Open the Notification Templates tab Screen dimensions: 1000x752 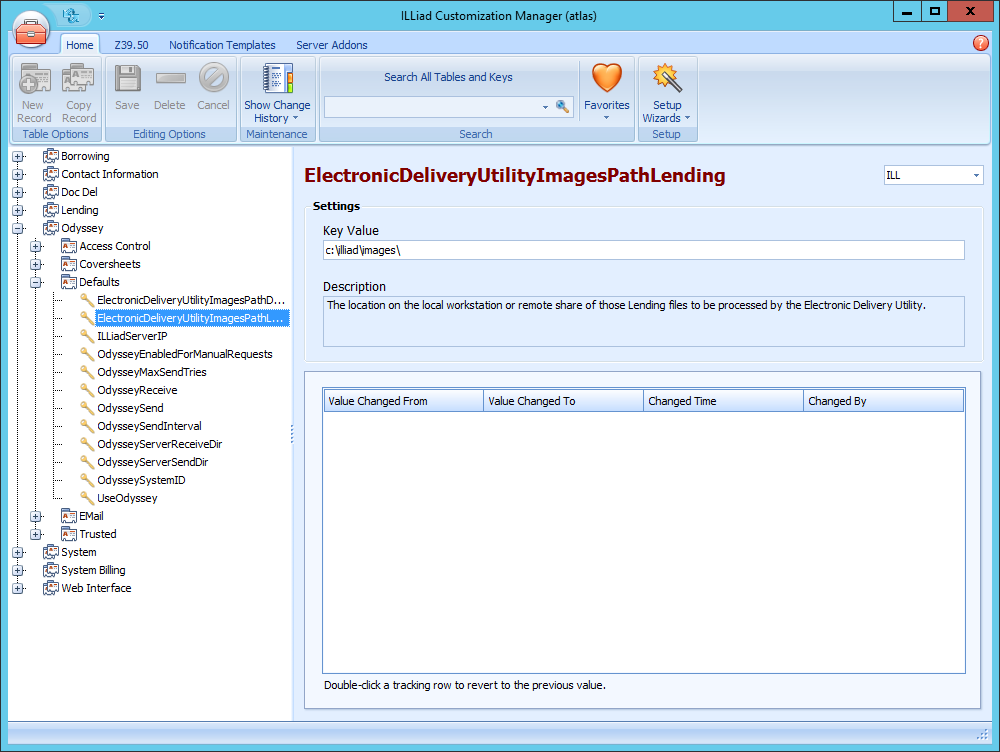[x=222, y=45]
